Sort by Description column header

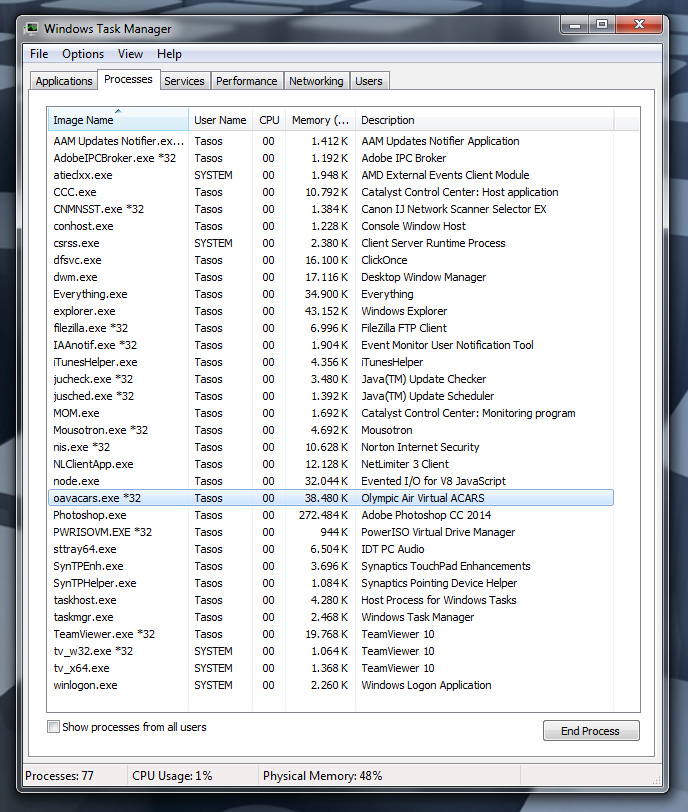[x=484, y=120]
